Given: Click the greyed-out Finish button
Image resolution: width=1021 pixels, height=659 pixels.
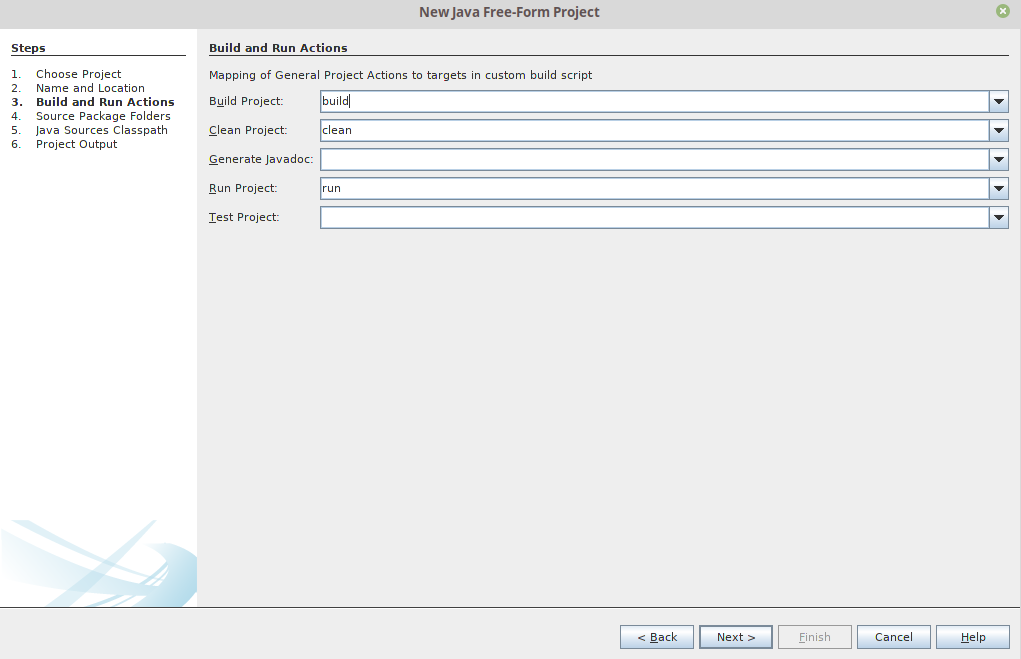Looking at the screenshot, I should coord(814,637).
